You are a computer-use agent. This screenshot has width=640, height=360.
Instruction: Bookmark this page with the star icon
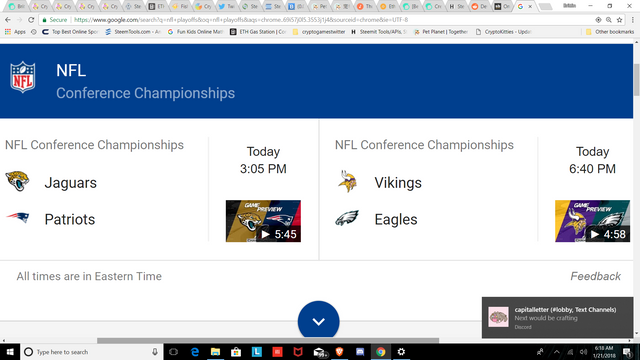pos(619,20)
